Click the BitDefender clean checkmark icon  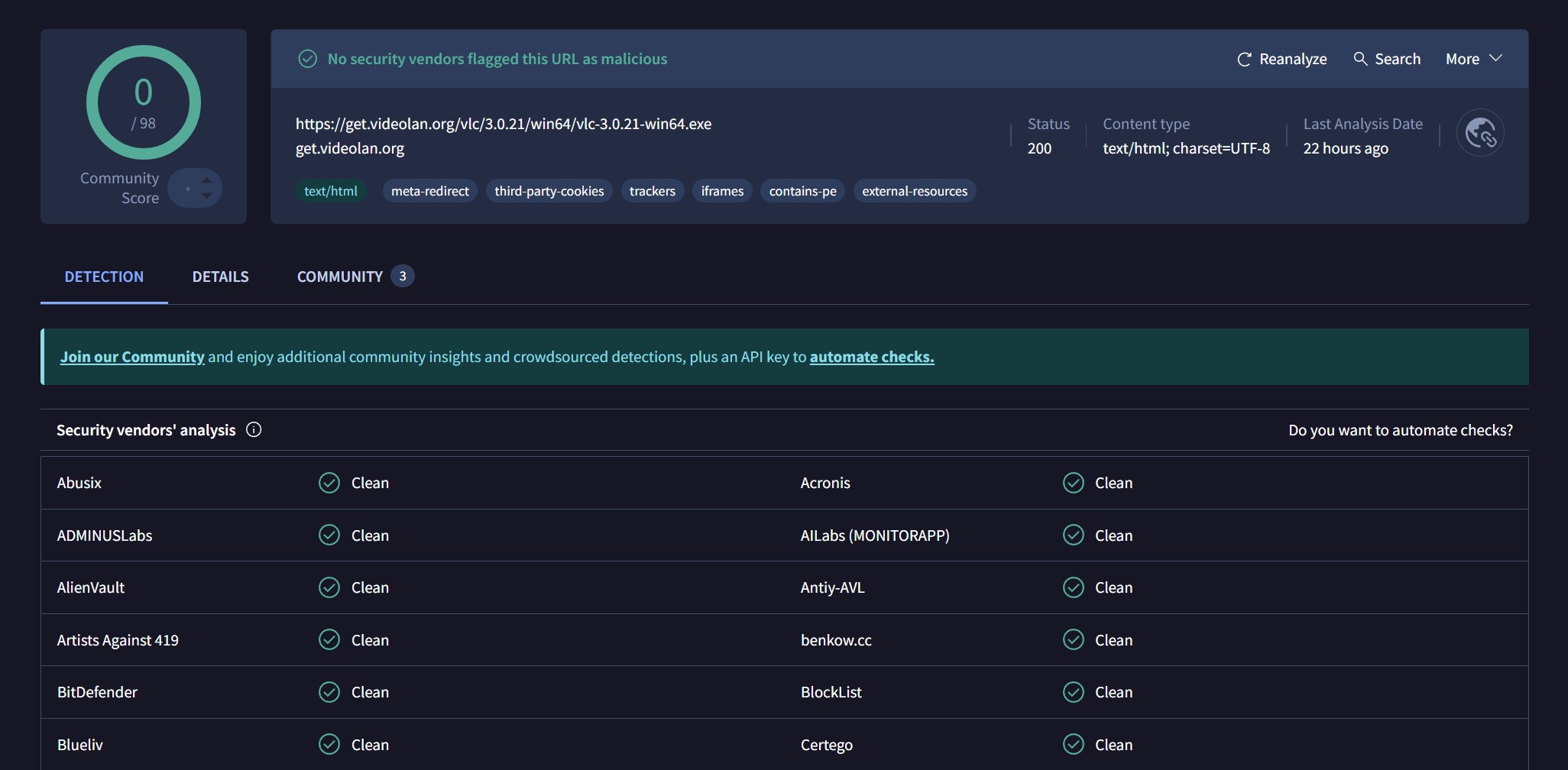click(329, 692)
